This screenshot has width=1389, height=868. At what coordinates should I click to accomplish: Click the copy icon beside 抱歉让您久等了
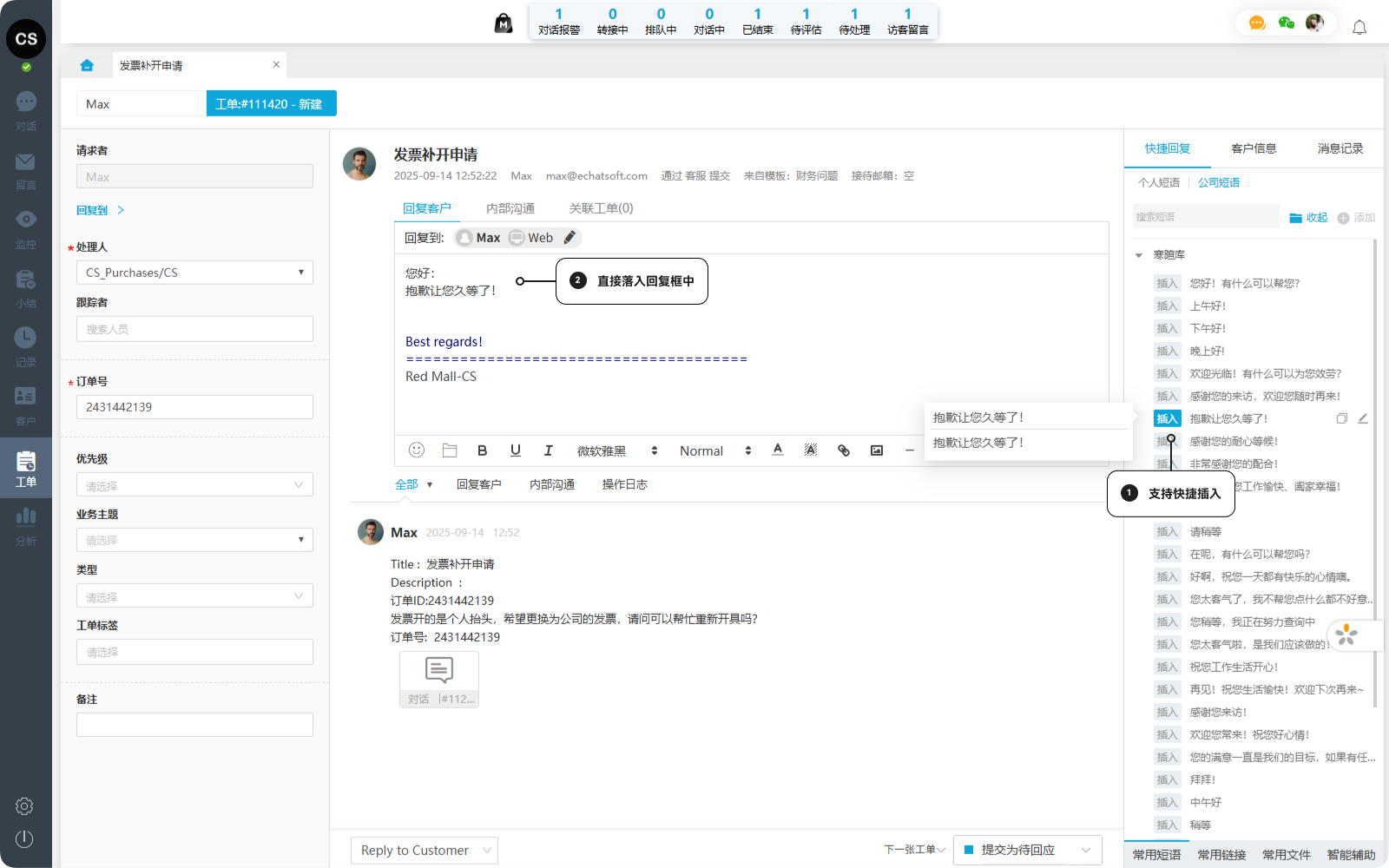click(1341, 418)
